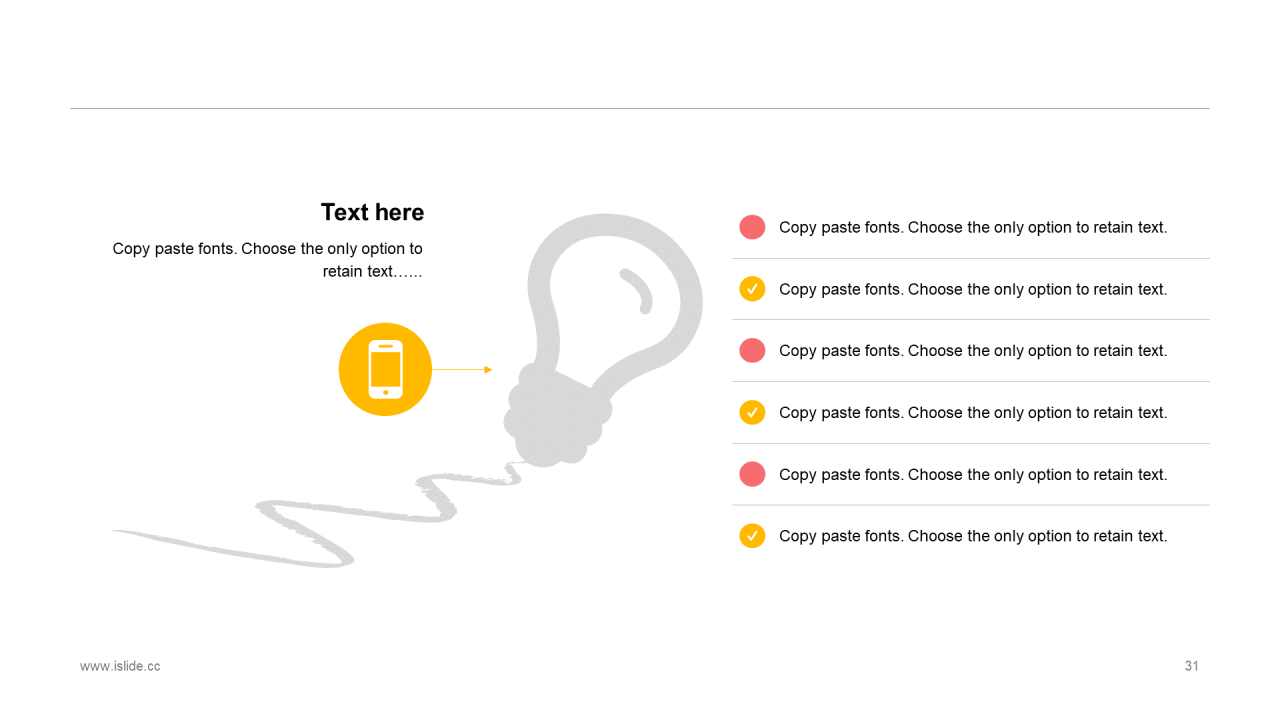Viewport: 1280px width, 720px height.
Task: Select the third list item text line
Action: click(973, 350)
